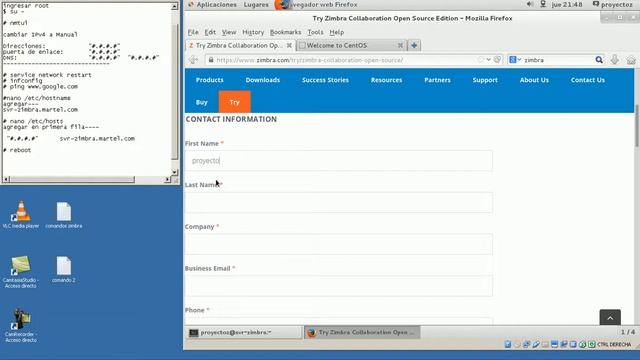This screenshot has width=640, height=360.
Task: Open the 'comandos zimbra' desktop file
Action: point(64,214)
